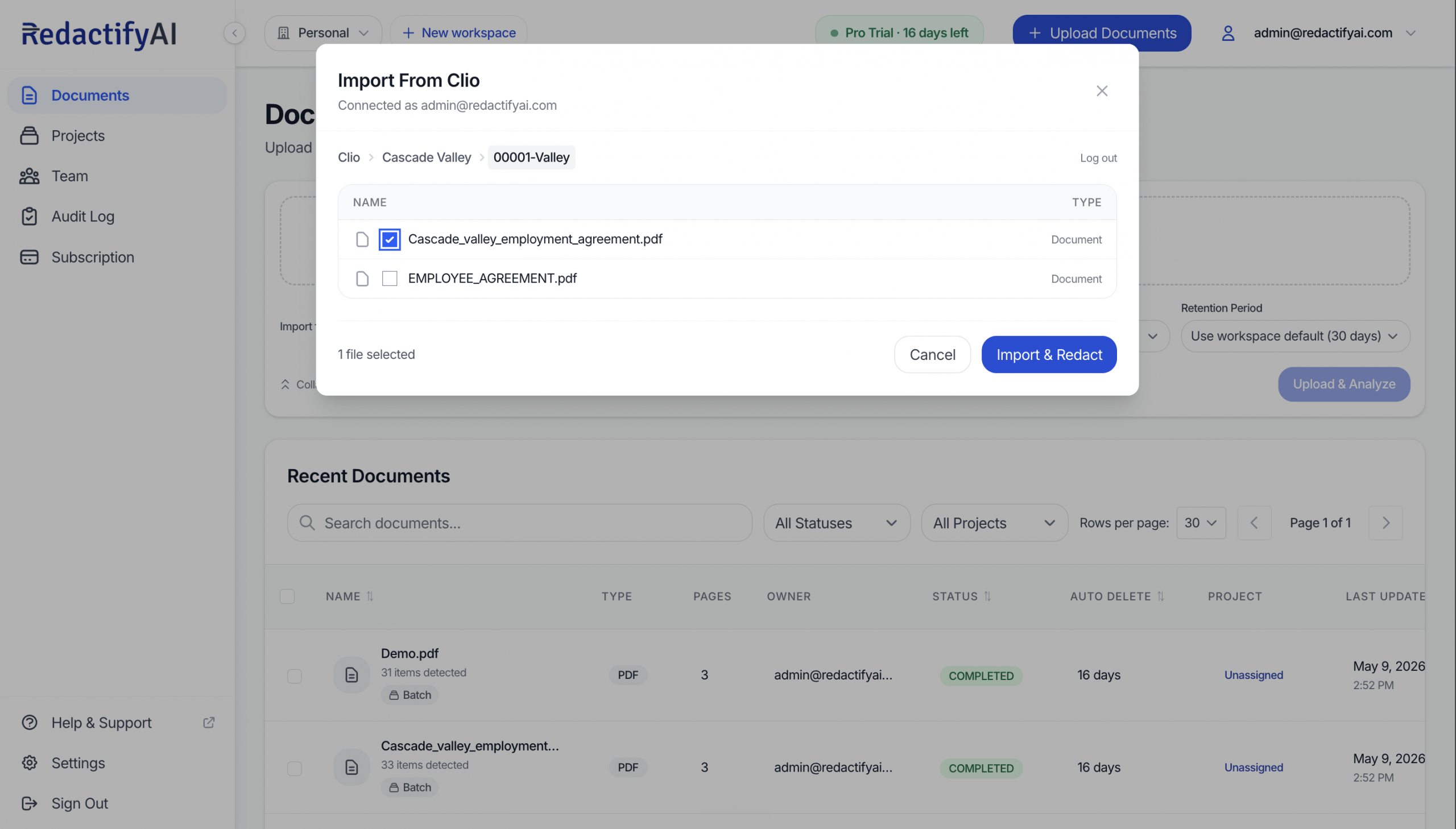Sort documents by Auto Delete

point(1116,596)
